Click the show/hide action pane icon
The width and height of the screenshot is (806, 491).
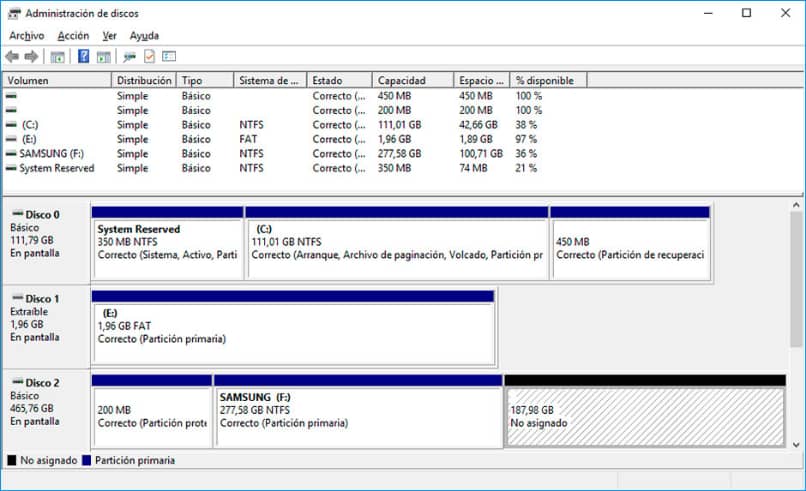[x=104, y=57]
